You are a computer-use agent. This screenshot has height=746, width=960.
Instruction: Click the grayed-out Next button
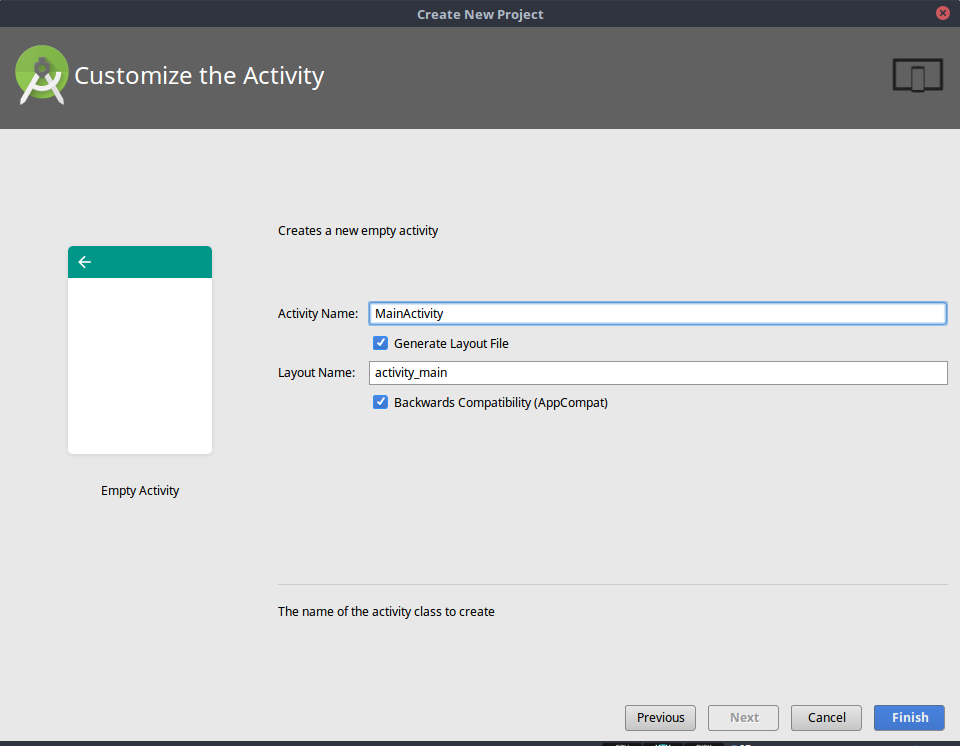pyautogui.click(x=743, y=717)
